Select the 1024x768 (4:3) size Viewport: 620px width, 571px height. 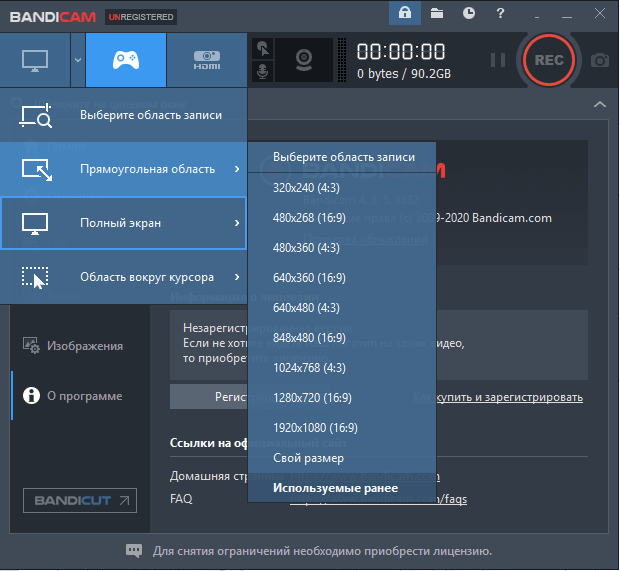coord(342,368)
